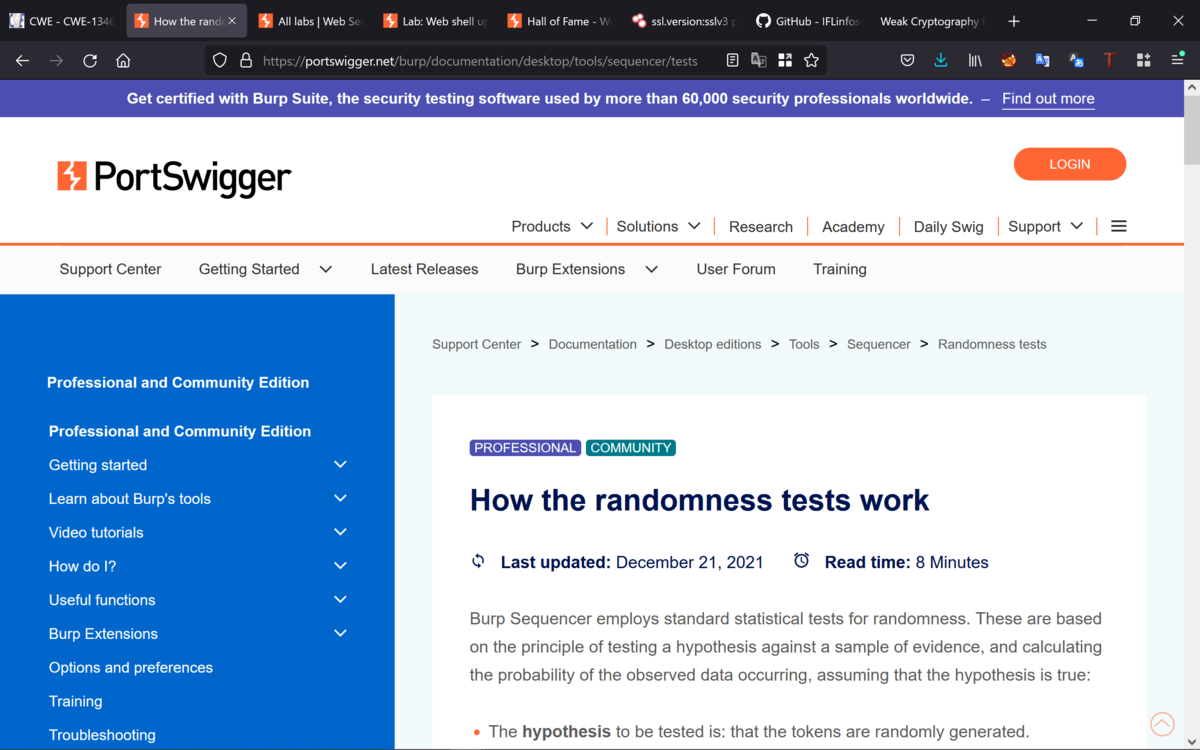Screen dimensions: 1200x750
Task: Click the red crossed-out extension icon
Action: pyautogui.click(x=1009, y=60)
